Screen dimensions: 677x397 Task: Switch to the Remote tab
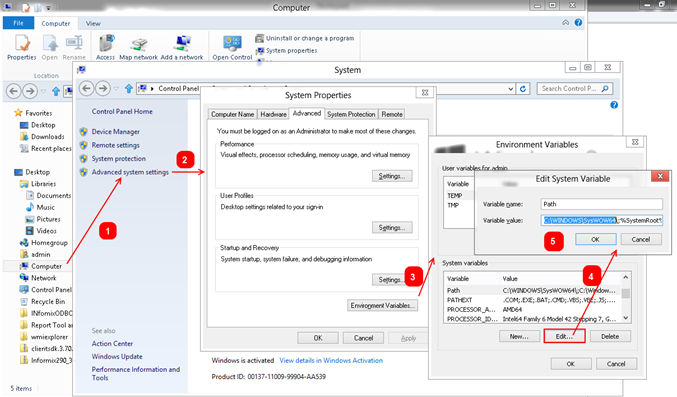tap(392, 114)
